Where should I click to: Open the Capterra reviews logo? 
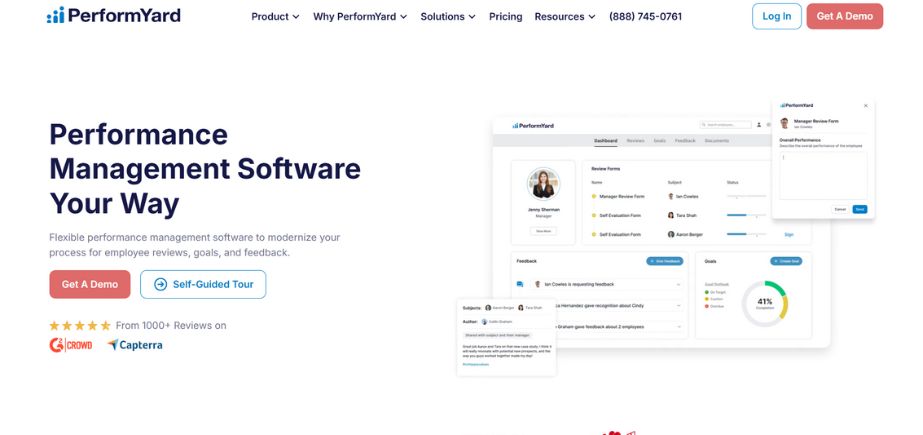tap(135, 345)
